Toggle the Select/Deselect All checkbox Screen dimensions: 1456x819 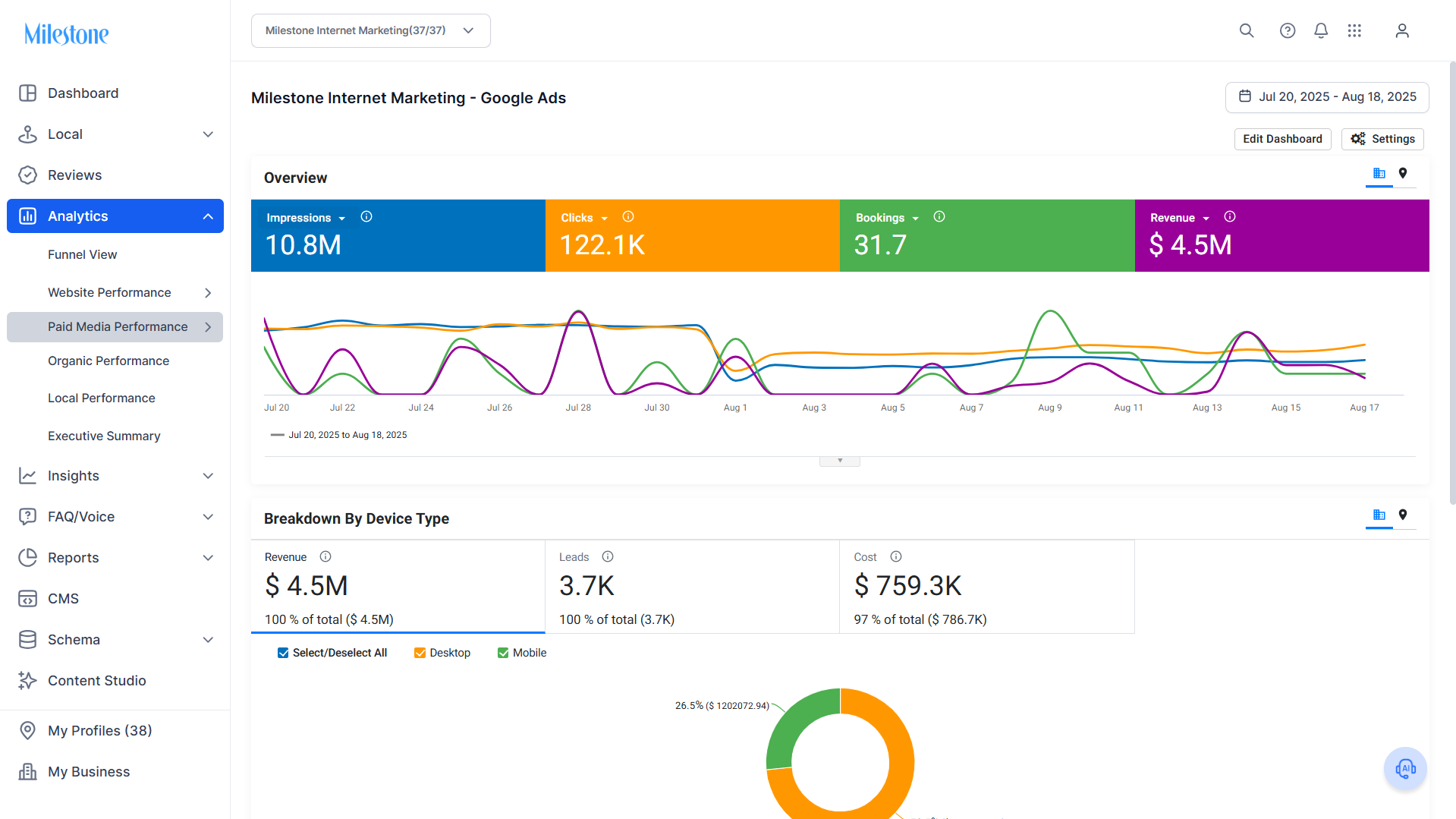(x=283, y=654)
